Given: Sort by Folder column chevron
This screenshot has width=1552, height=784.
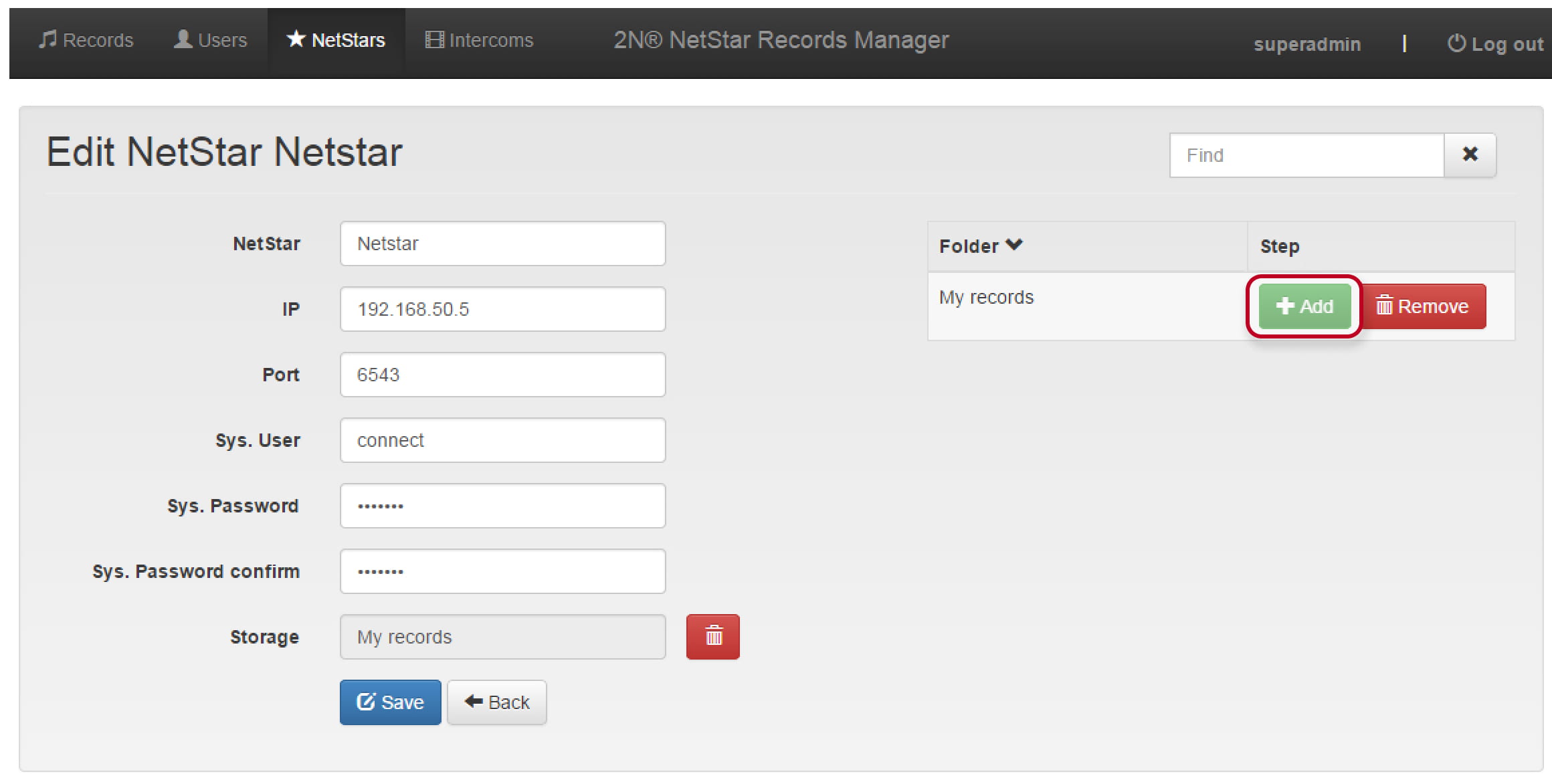Looking at the screenshot, I should pyautogui.click(x=1014, y=245).
